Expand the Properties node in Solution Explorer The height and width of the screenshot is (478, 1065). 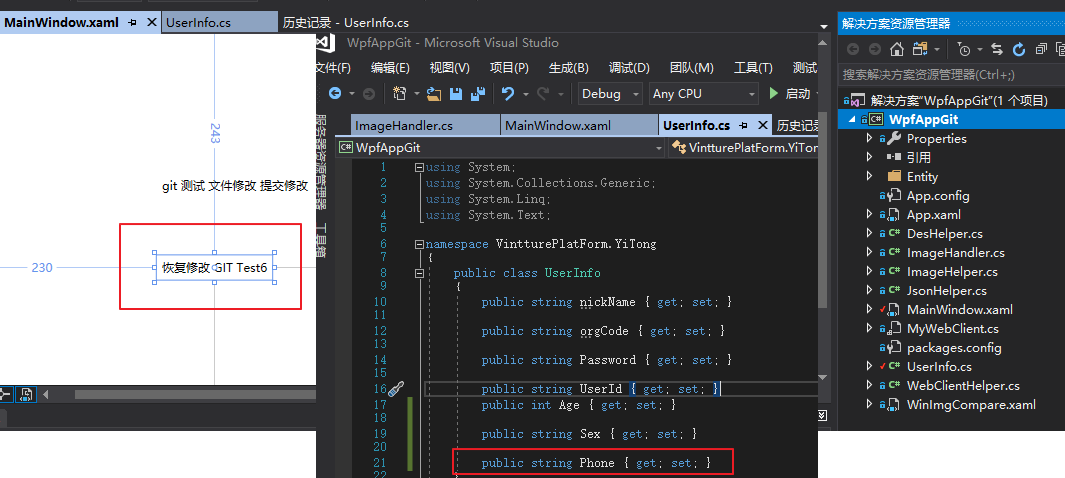(x=869, y=139)
